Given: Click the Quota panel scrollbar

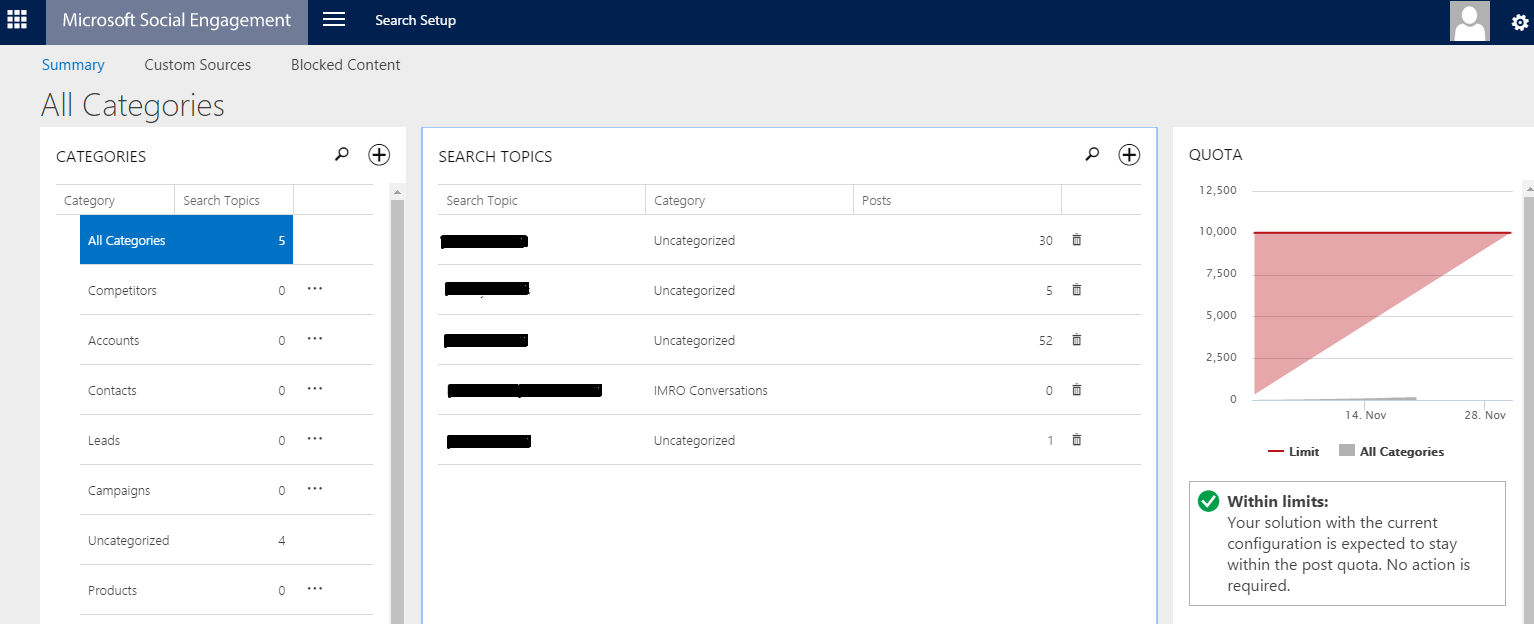Looking at the screenshot, I should (1527, 400).
